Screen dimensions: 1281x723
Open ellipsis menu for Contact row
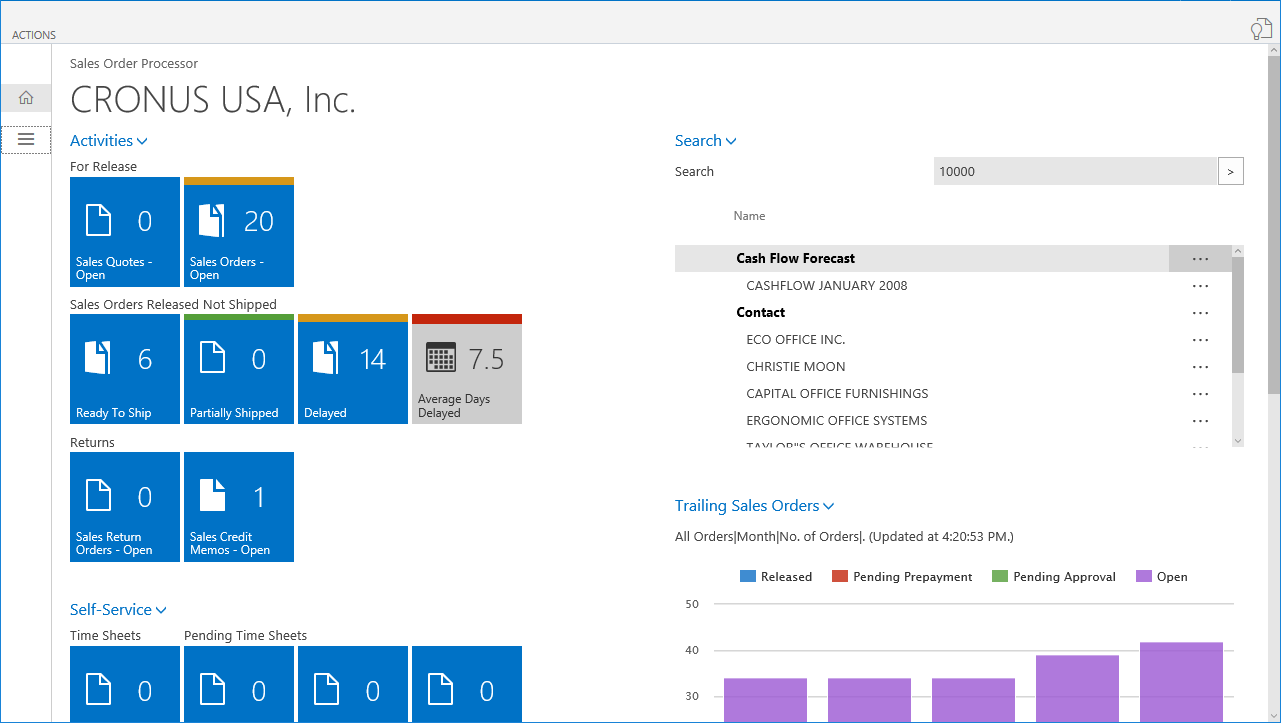1200,313
